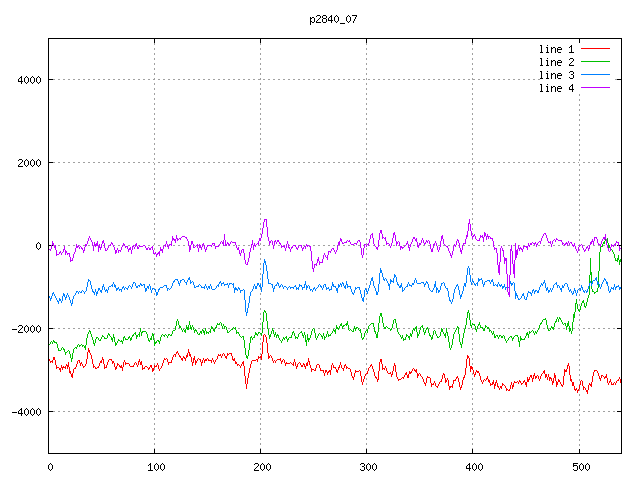Click the line 4 legend color sample
This screenshot has height=480, width=640.
click(595, 88)
